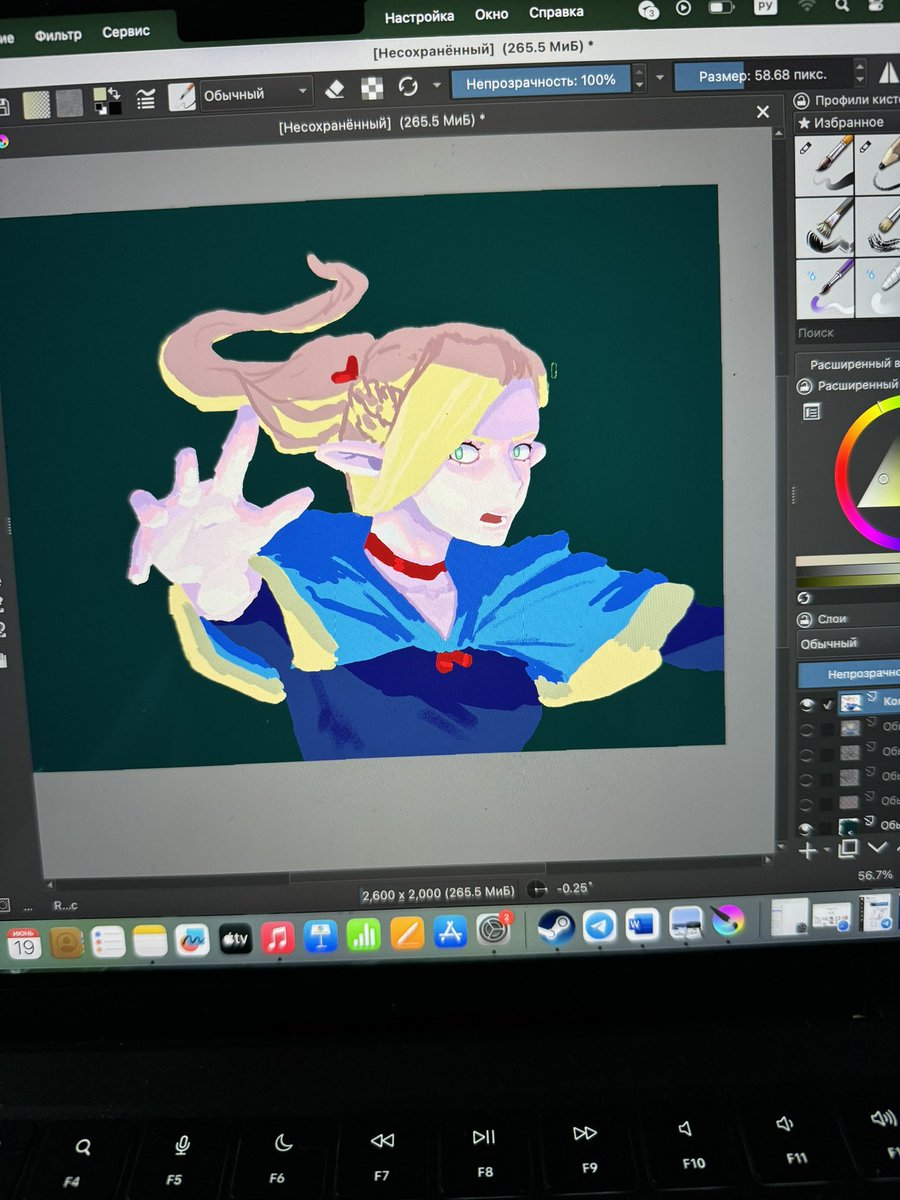The height and width of the screenshot is (1200, 900).
Task: Open the "Избранное" brush tag dropdown
Action: click(x=848, y=122)
